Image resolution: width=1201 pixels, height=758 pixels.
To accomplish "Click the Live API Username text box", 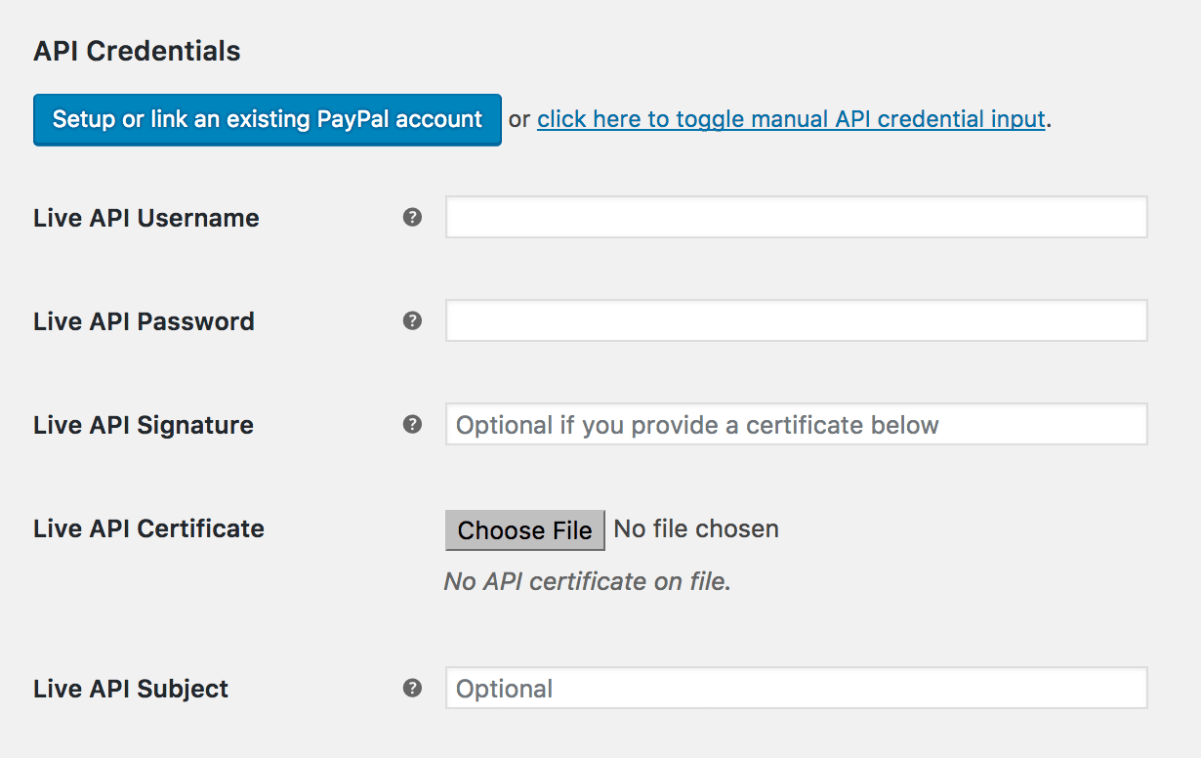I will 795,216.
